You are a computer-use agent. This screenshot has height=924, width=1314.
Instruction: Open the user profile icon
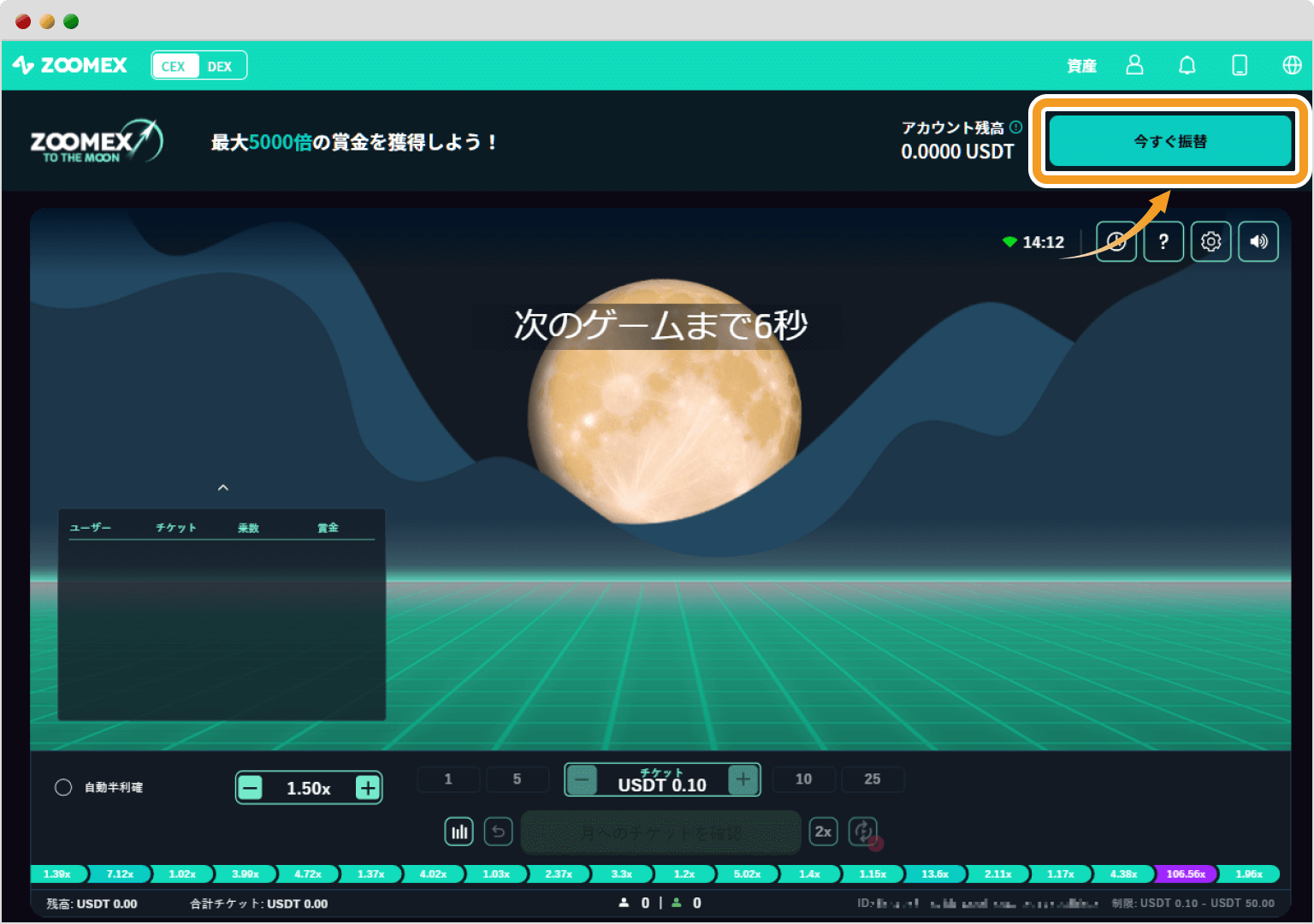click(1134, 65)
